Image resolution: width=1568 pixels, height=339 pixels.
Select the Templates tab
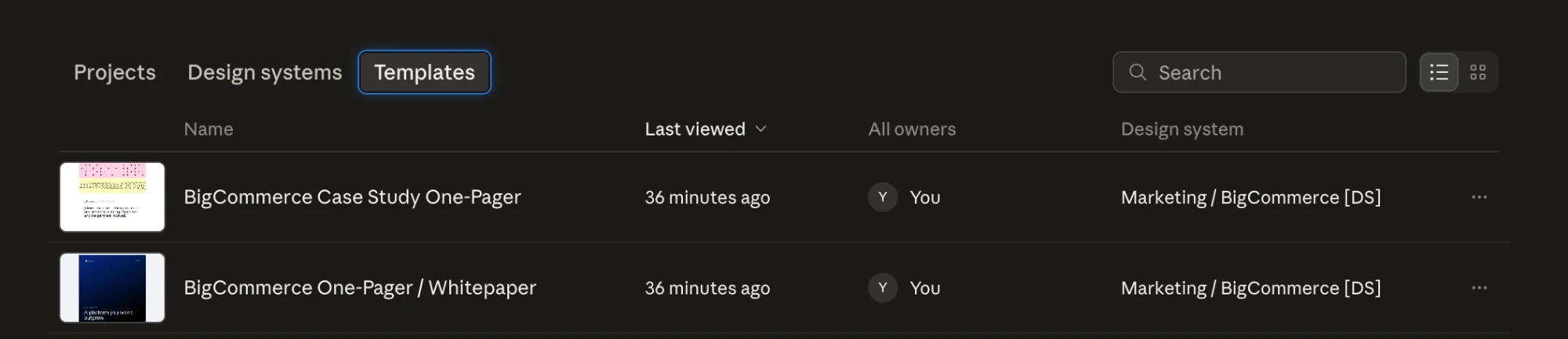pos(424,72)
